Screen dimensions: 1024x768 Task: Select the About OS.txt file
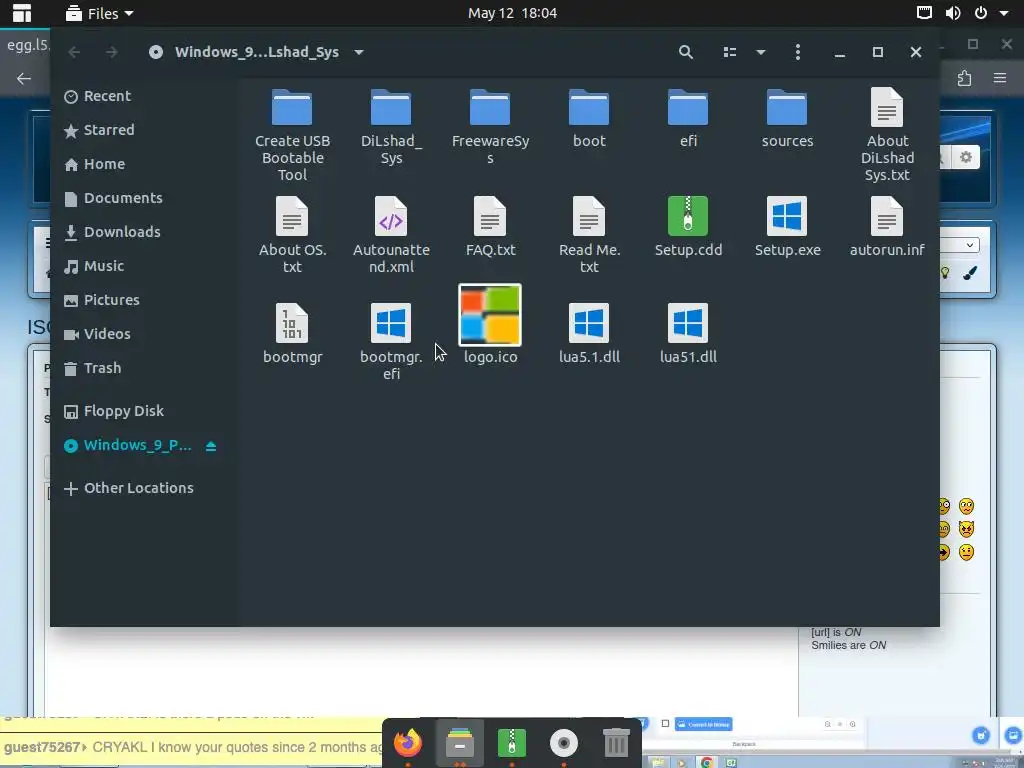click(x=292, y=234)
